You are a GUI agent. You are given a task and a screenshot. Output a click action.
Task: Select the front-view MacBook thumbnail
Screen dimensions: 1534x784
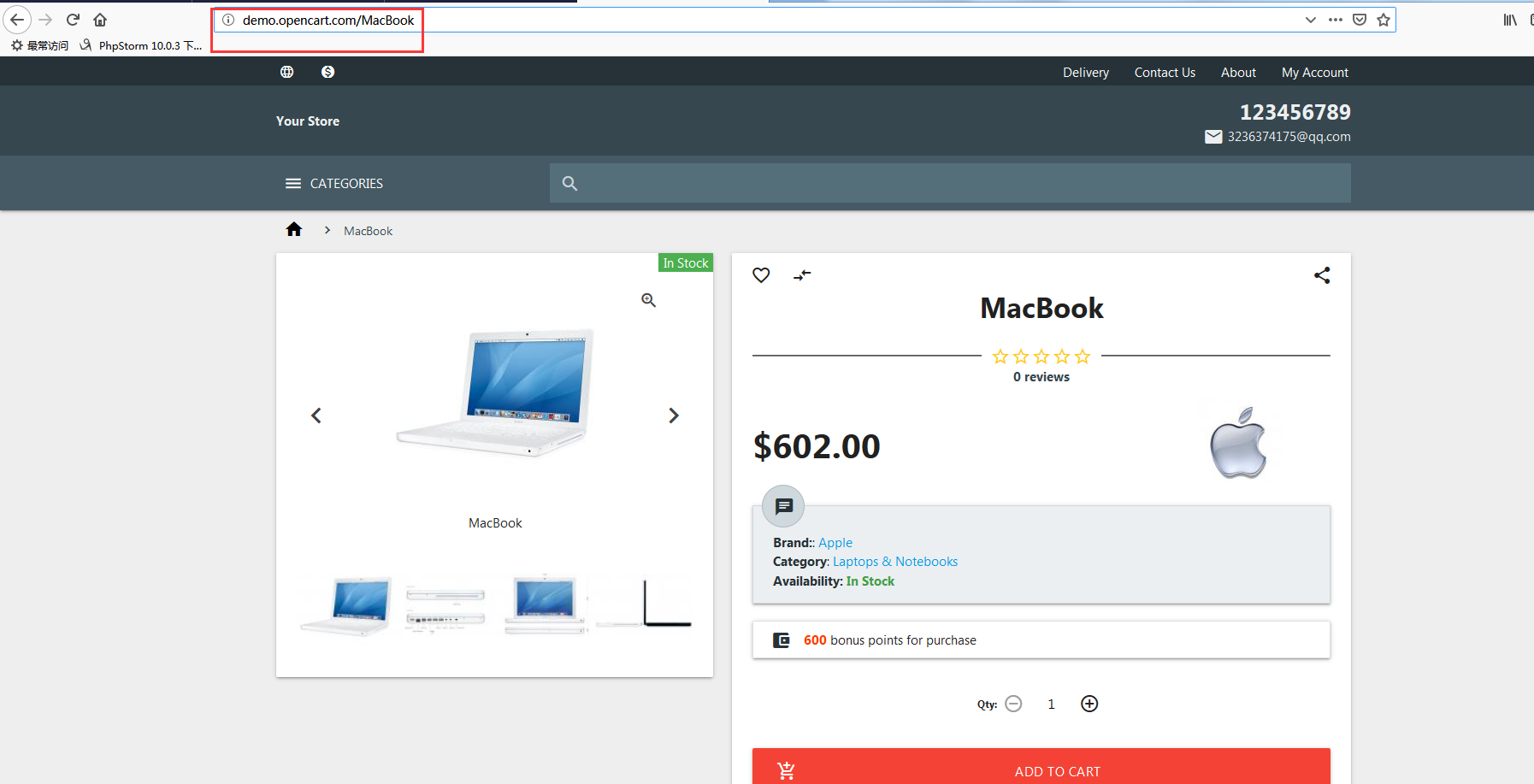tap(545, 605)
